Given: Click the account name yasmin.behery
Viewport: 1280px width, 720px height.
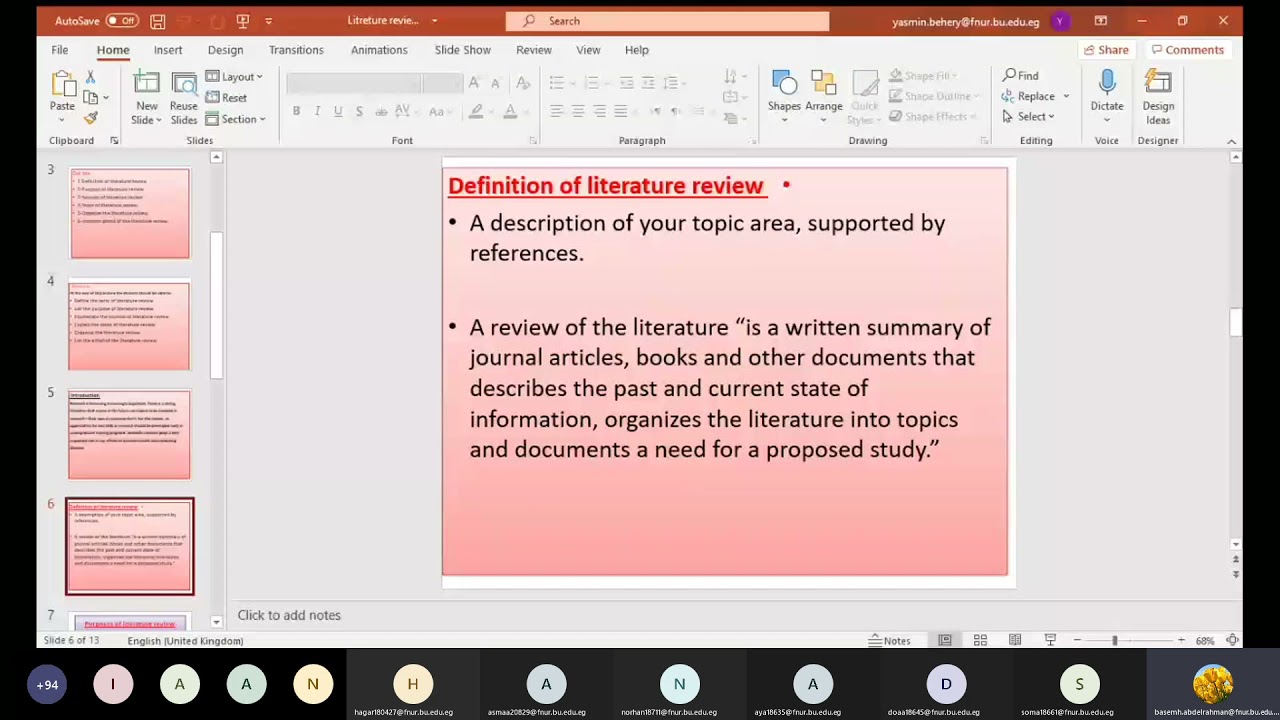Looking at the screenshot, I should pos(965,21).
